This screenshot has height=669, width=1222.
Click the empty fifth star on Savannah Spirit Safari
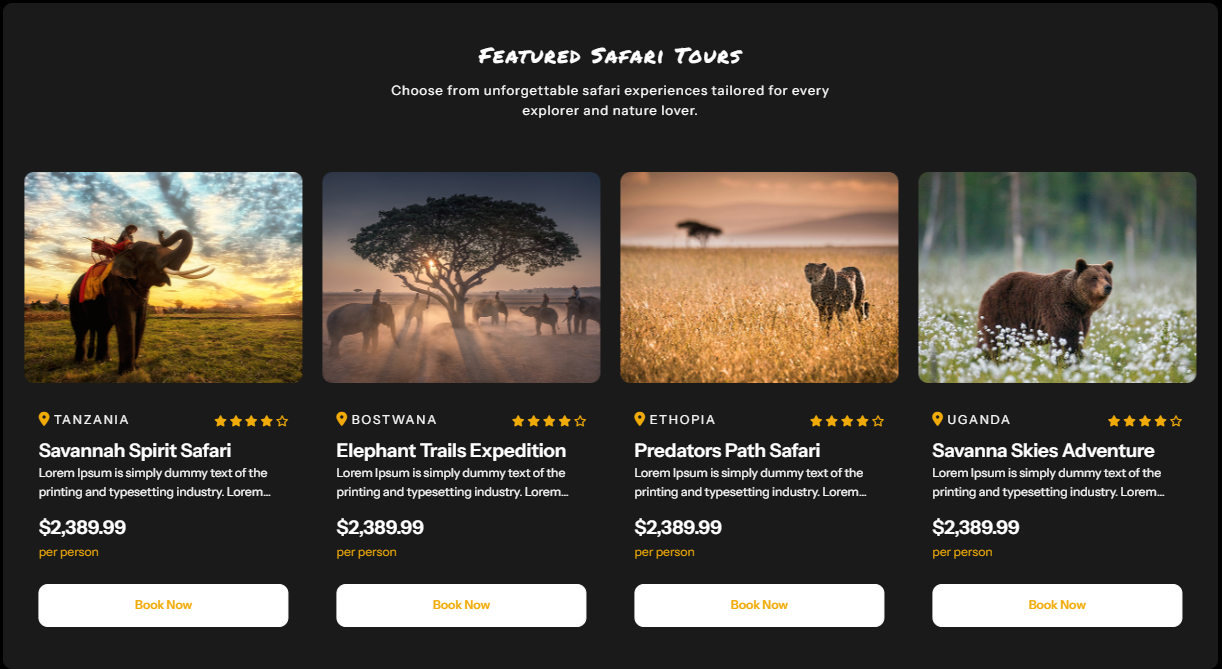(x=282, y=421)
